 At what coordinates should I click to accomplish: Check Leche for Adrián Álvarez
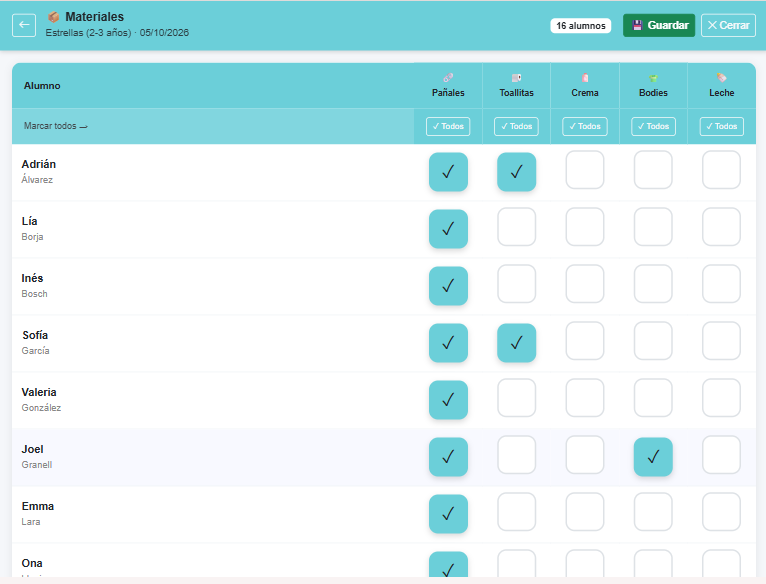[722, 170]
